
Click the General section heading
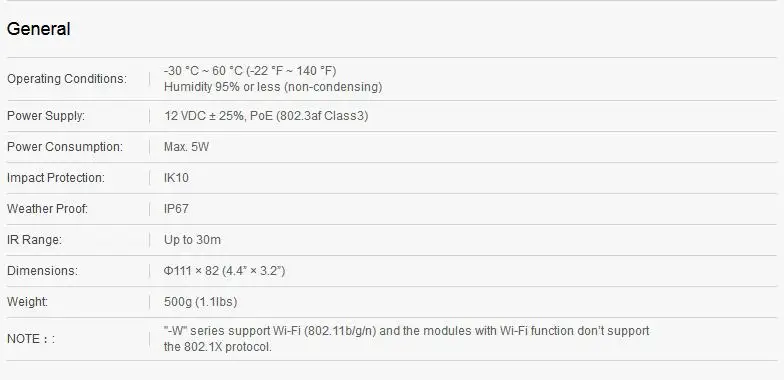pyautogui.click(x=38, y=29)
